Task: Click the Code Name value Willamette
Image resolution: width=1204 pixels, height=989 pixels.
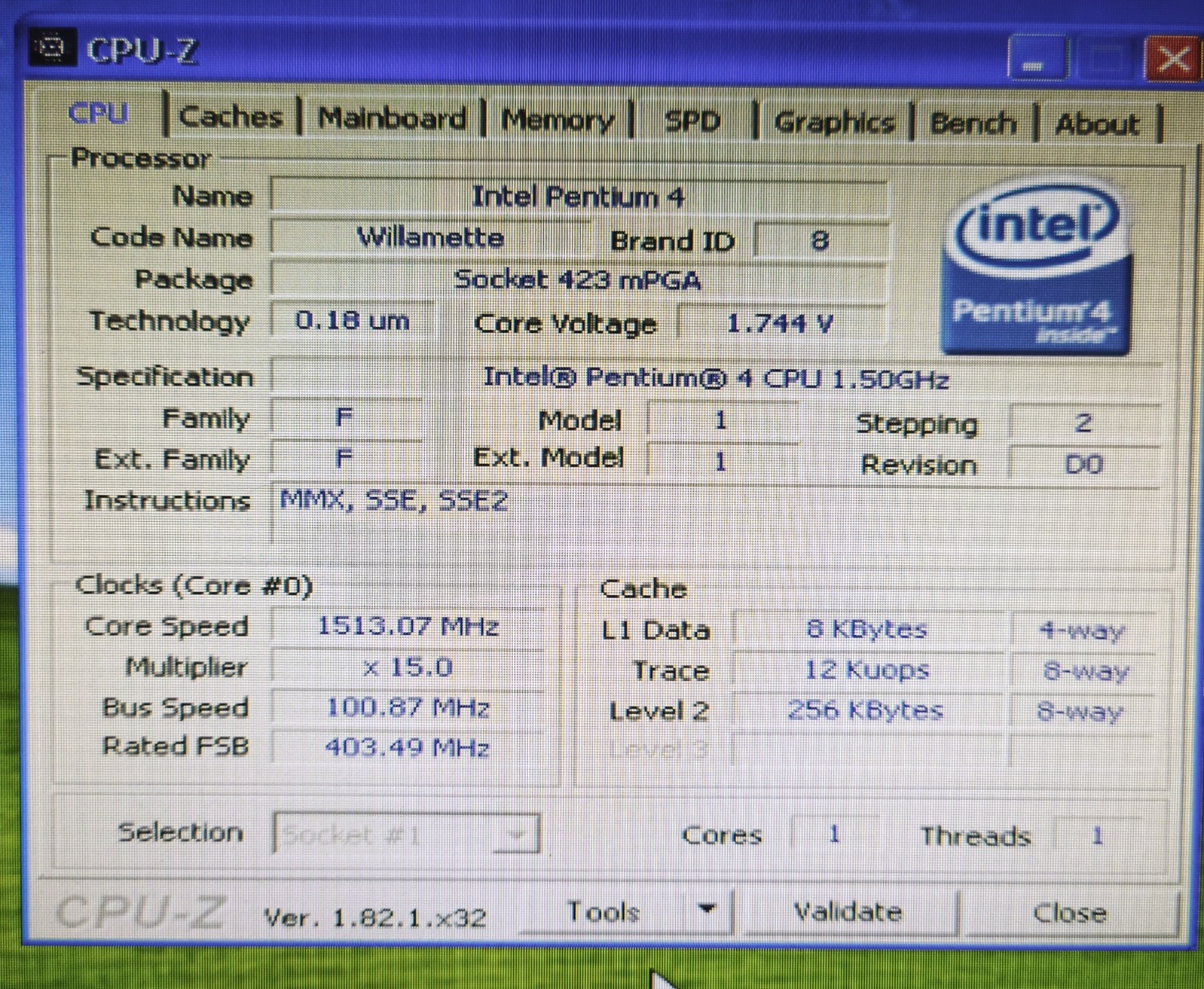Action: [x=430, y=238]
